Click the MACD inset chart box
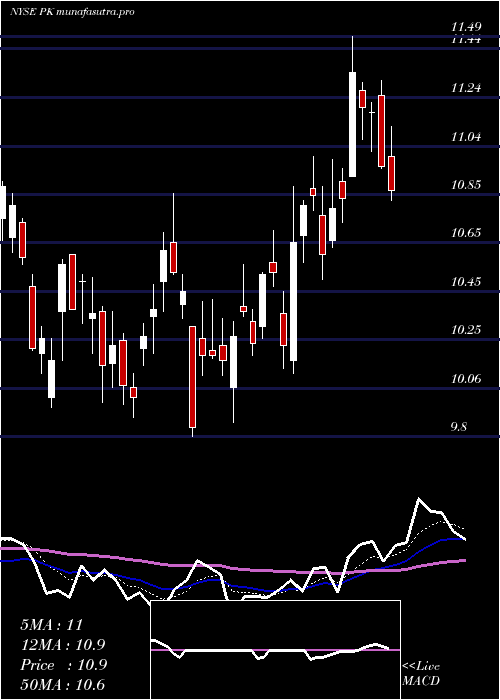The width and height of the screenshot is (500, 700). pos(275,650)
